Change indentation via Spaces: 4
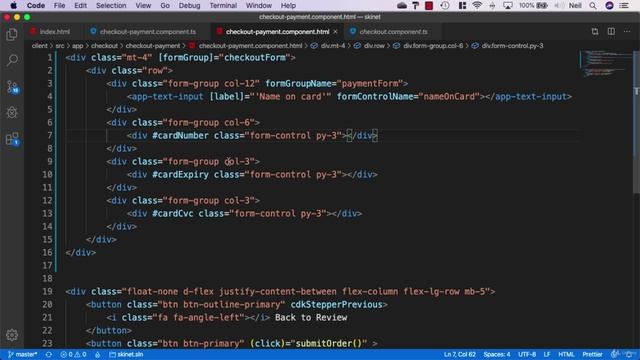The width and height of the screenshot is (640, 360). tap(497, 354)
